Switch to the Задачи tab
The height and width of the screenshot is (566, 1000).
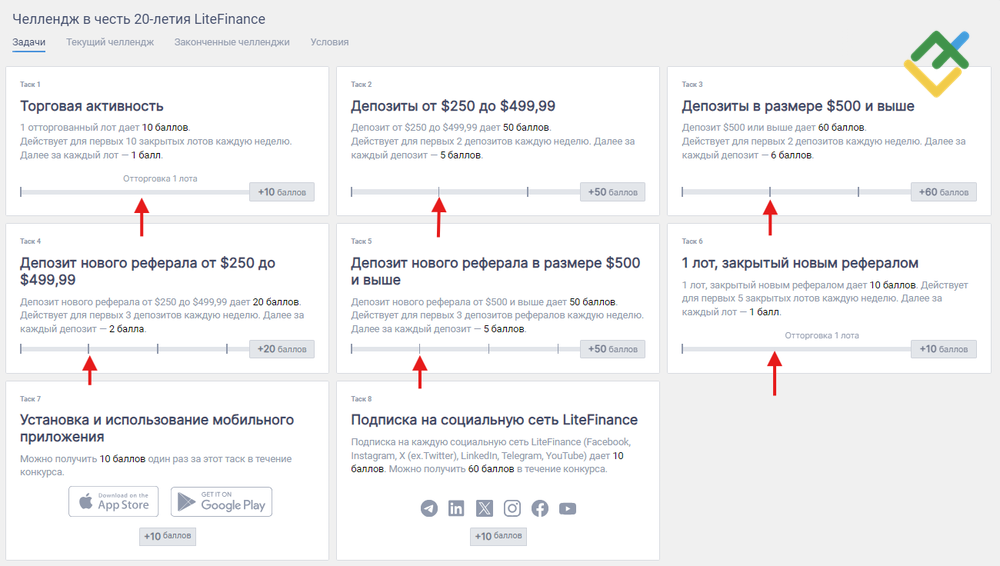pyautogui.click(x=29, y=42)
